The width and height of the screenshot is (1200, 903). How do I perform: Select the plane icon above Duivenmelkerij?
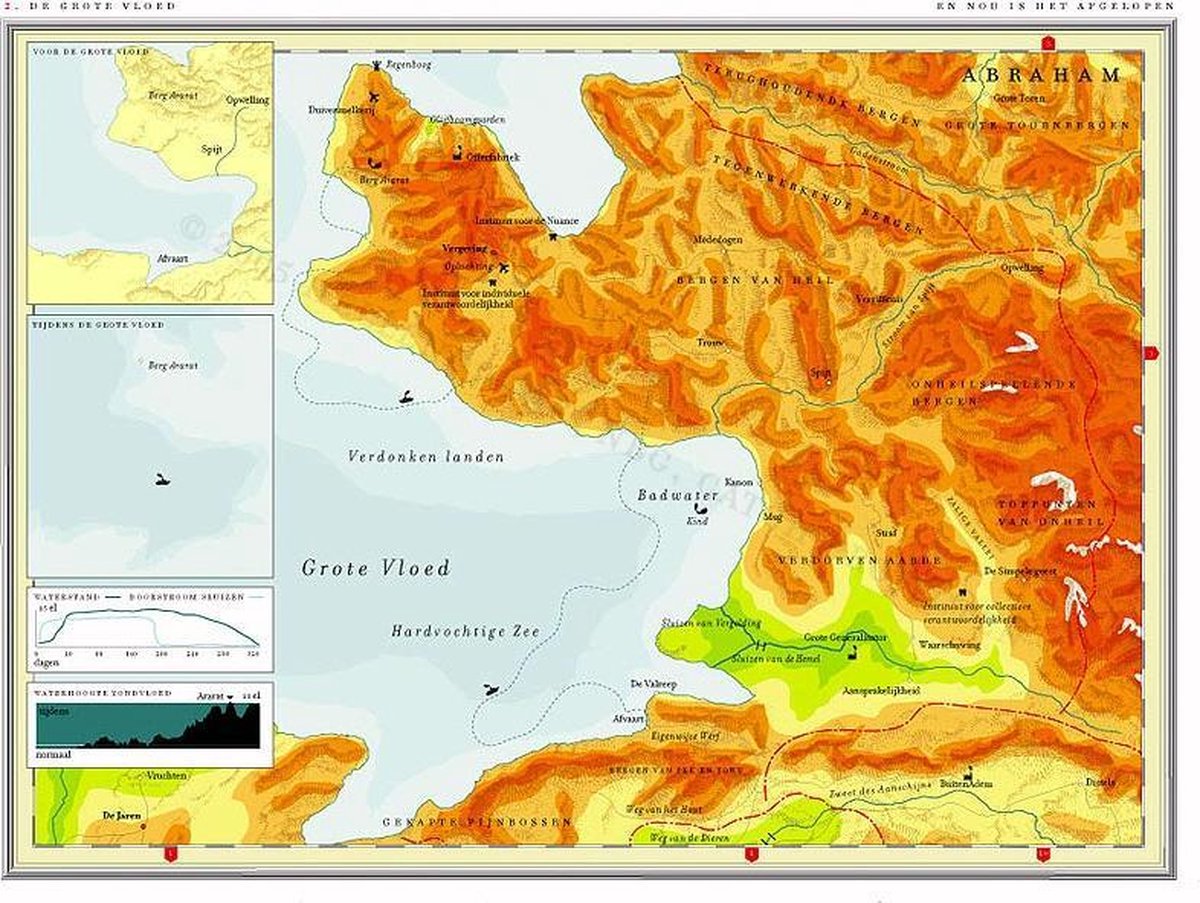373,97
